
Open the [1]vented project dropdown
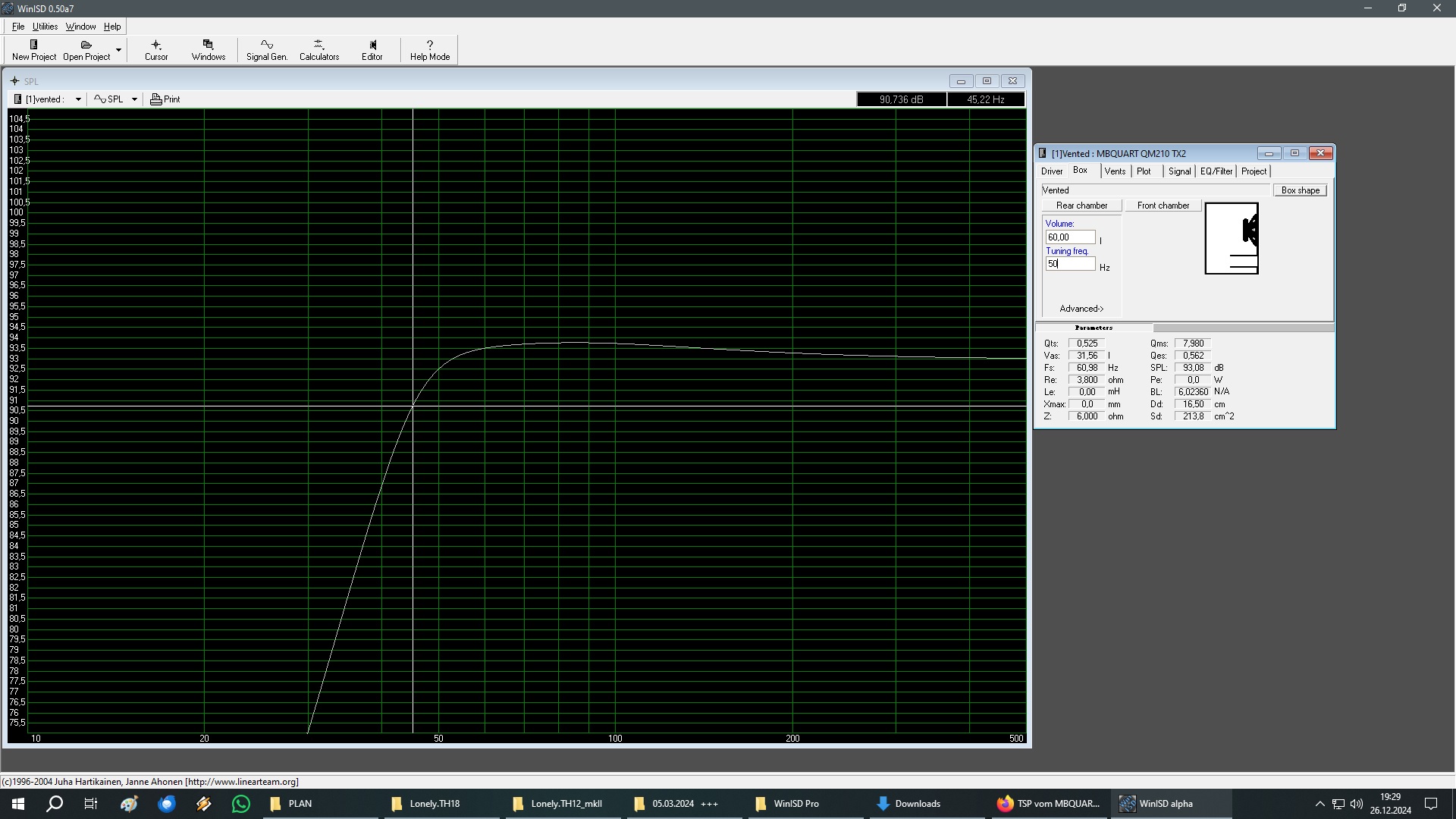77,99
